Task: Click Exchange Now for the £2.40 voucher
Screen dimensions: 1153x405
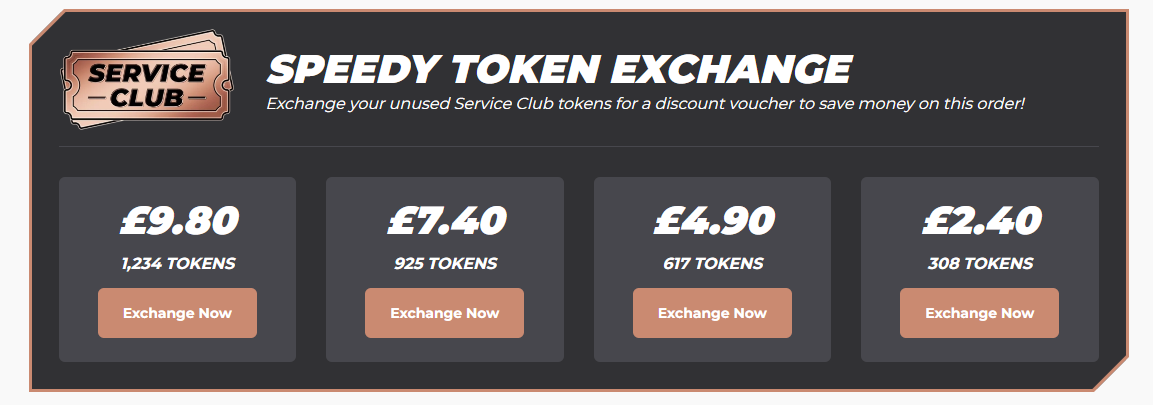Action: 979,313
